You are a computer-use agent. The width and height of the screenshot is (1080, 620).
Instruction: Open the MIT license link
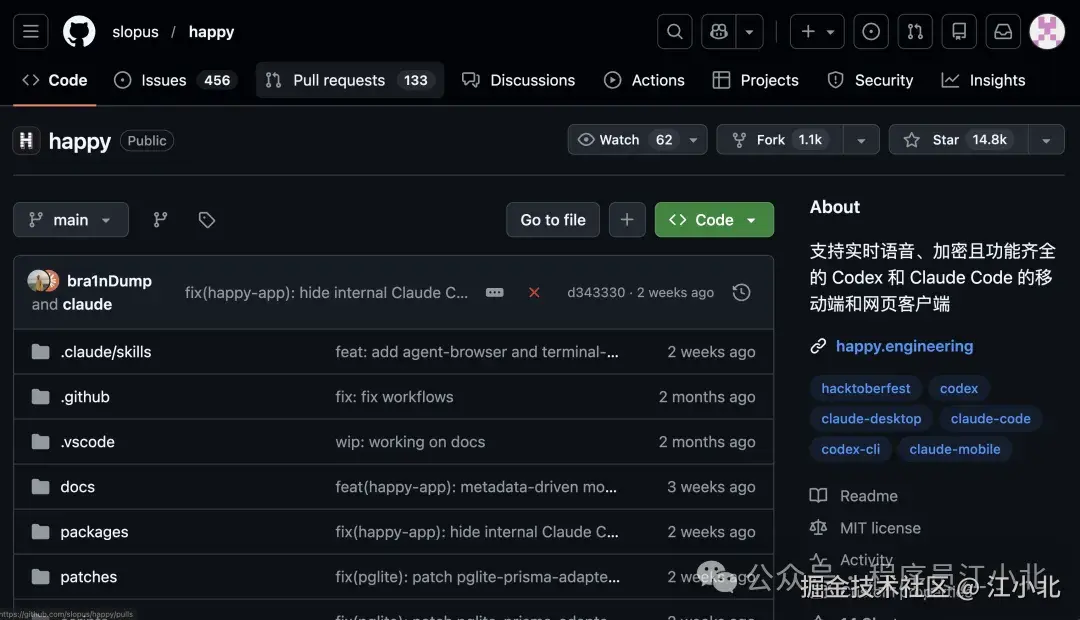click(880, 528)
